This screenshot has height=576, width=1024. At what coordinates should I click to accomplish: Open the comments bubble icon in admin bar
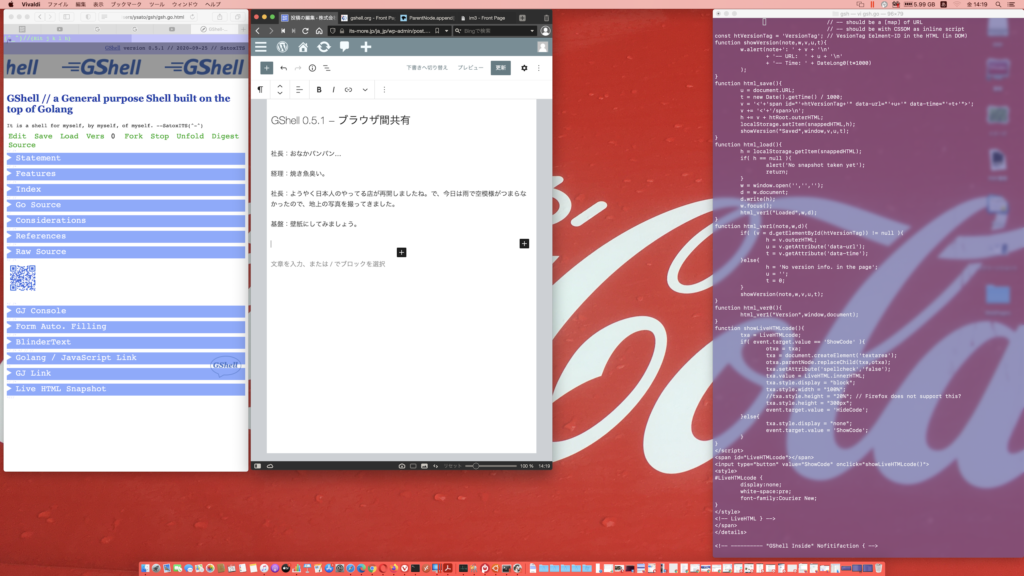click(x=344, y=47)
